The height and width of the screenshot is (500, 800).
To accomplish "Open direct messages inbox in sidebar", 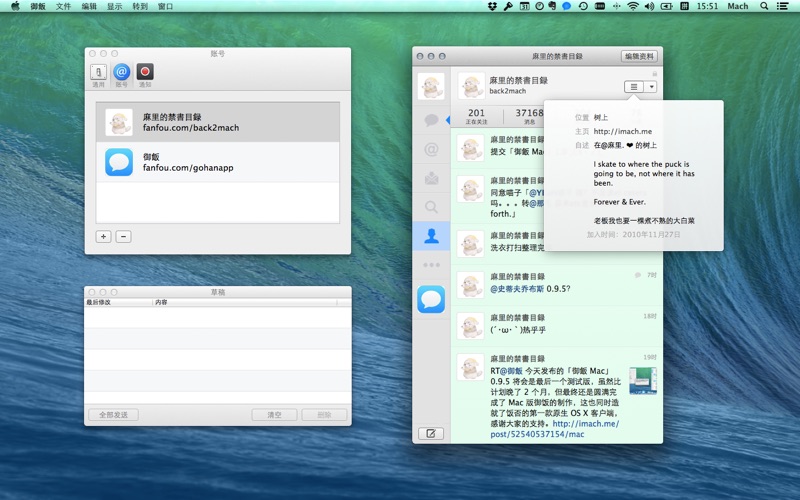I will click(x=431, y=179).
